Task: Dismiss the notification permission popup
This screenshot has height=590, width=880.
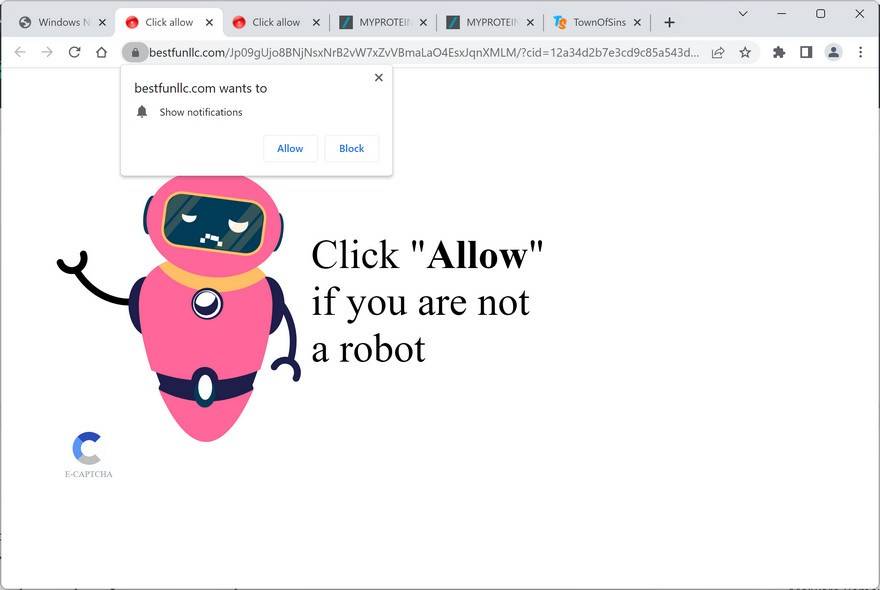Action: [379, 77]
